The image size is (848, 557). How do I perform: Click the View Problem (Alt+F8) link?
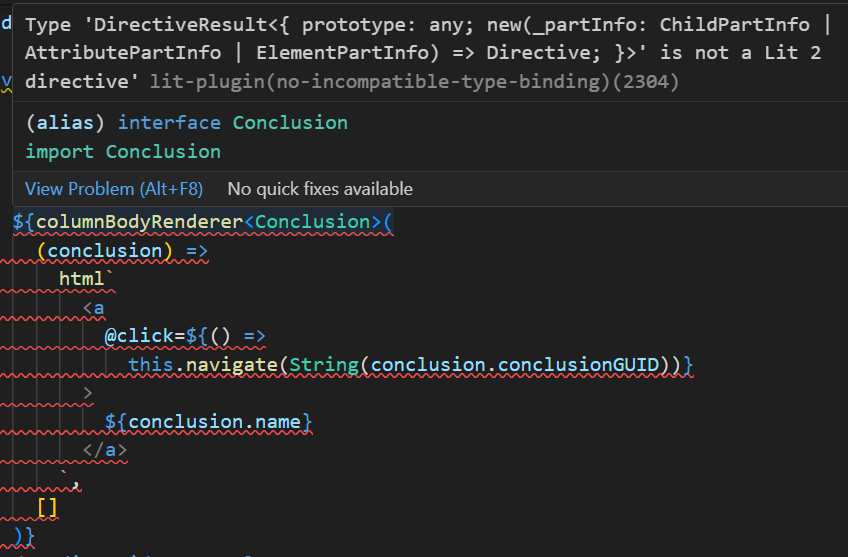pyautogui.click(x=113, y=189)
